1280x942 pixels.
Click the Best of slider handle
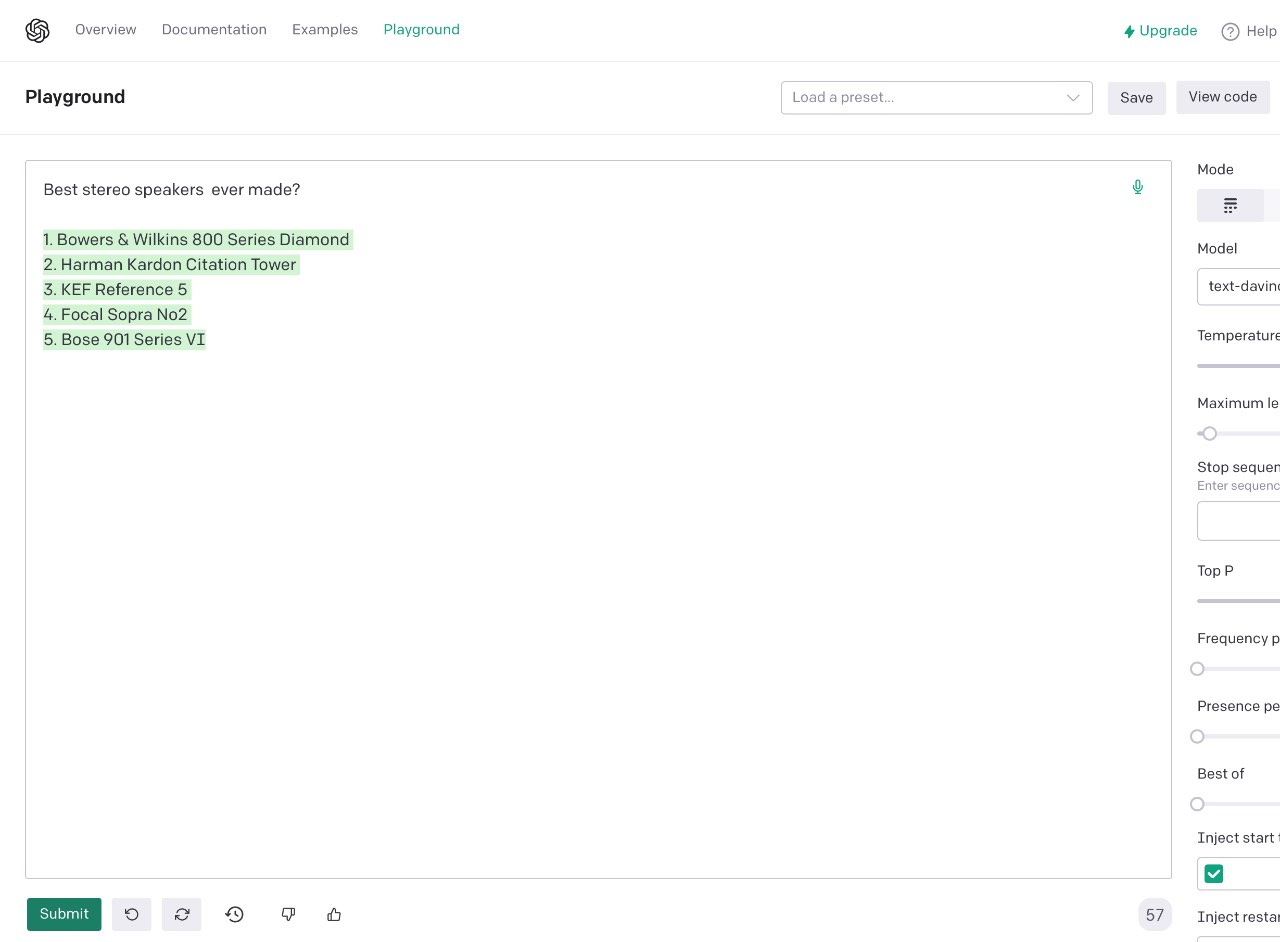1197,804
